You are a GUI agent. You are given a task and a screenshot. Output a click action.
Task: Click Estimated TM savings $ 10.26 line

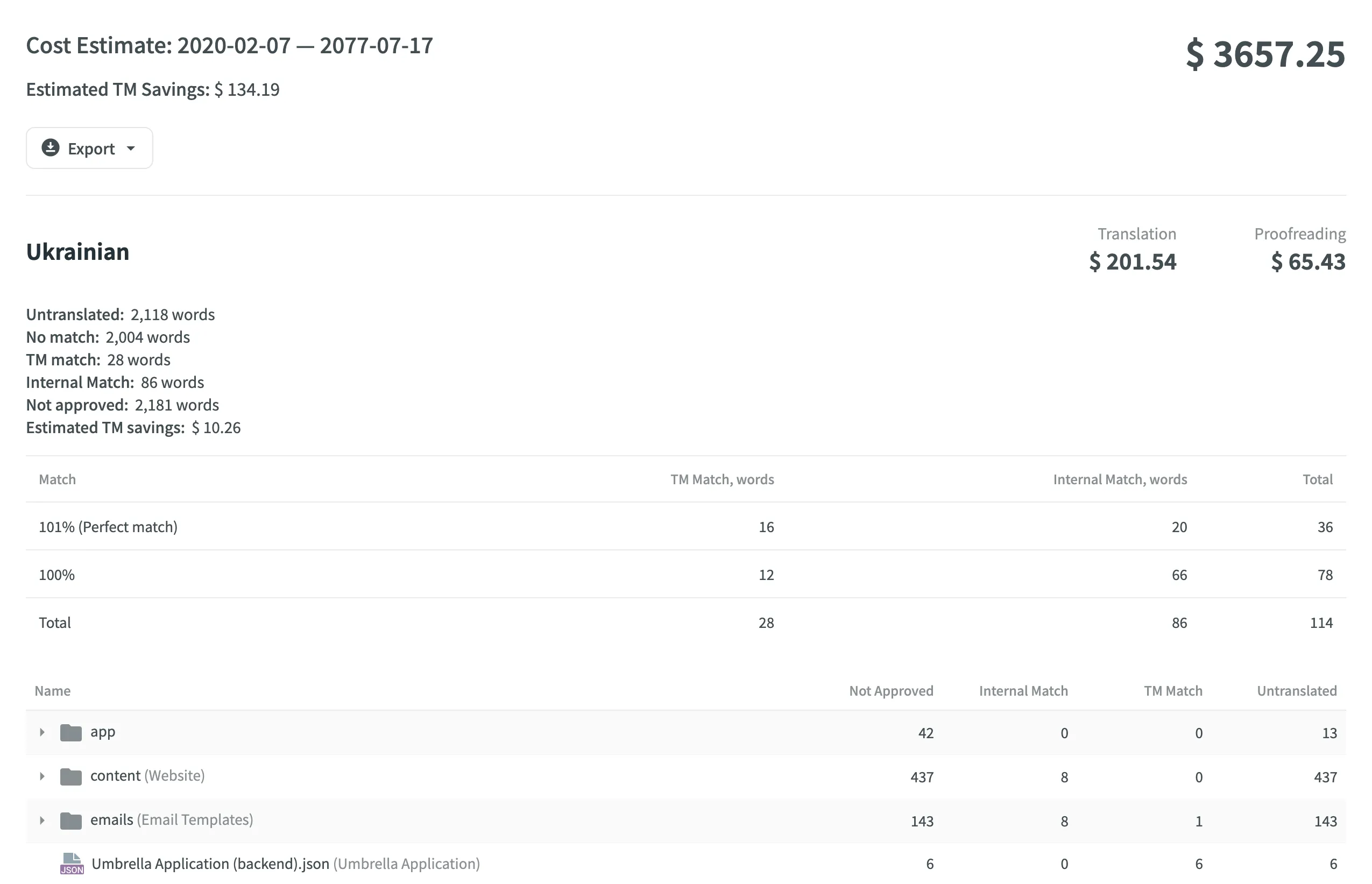133,428
